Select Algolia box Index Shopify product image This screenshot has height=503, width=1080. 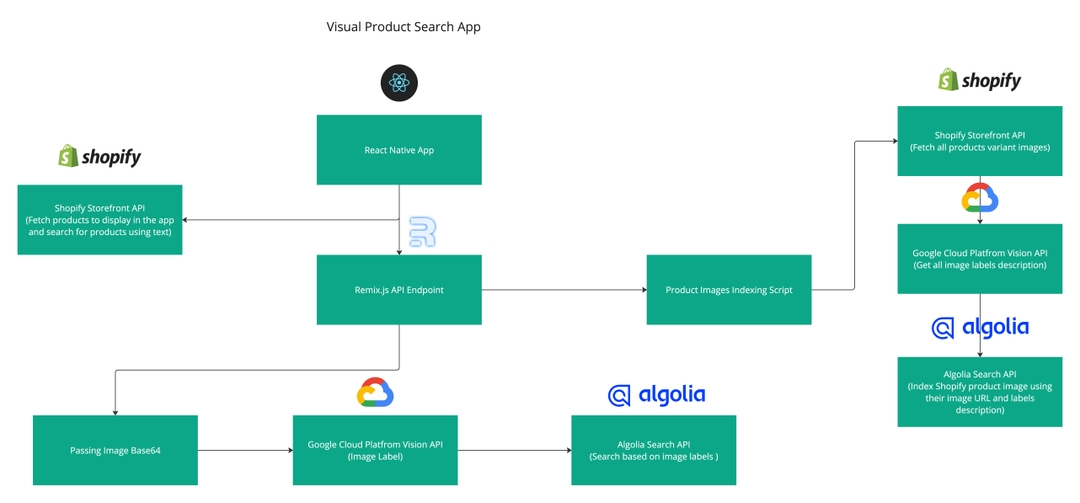980,392
